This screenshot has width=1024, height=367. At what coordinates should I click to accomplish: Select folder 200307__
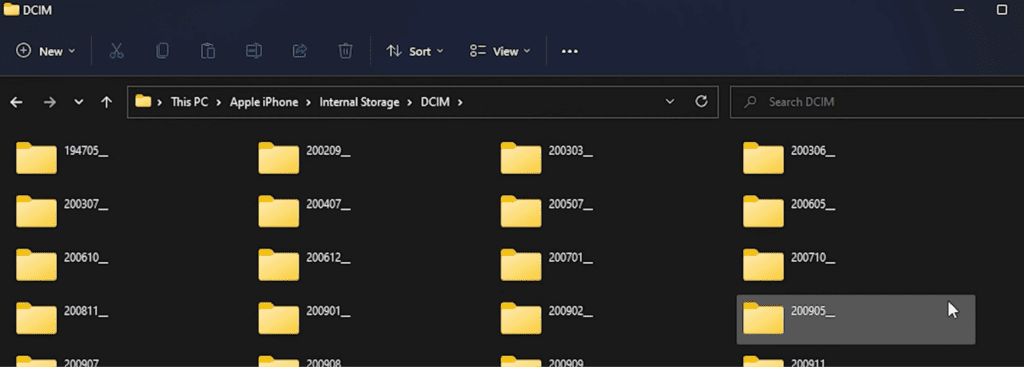pos(62,211)
